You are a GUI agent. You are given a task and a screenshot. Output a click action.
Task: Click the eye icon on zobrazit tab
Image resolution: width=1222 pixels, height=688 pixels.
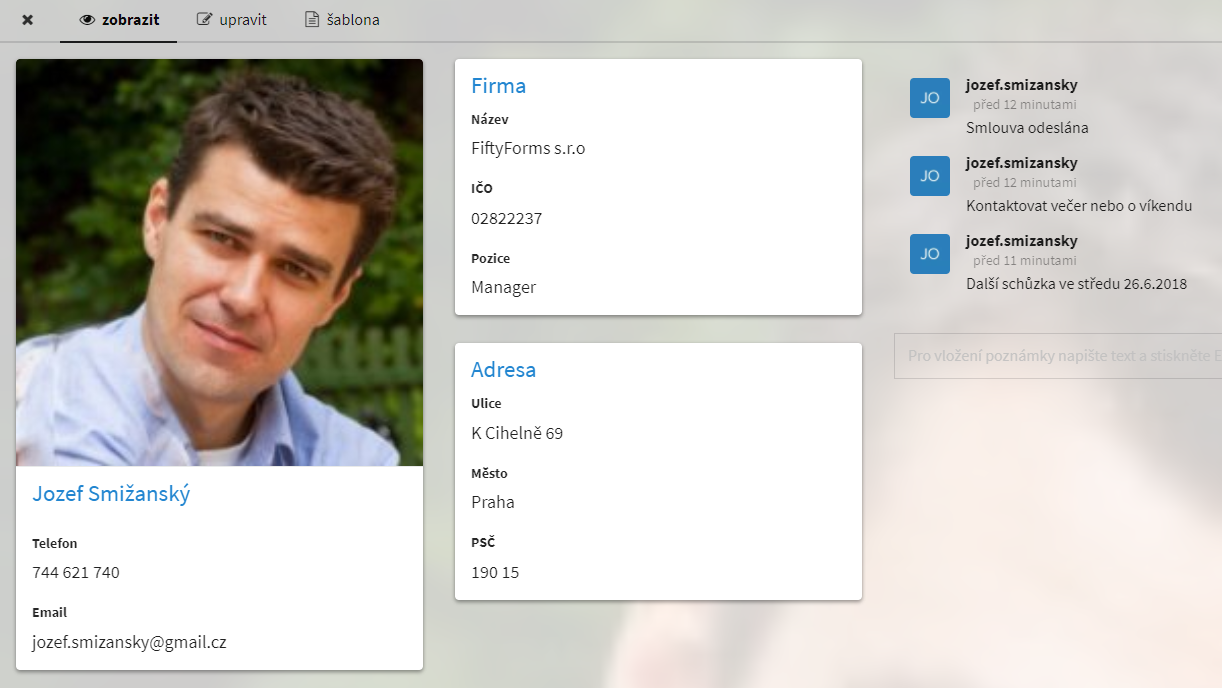[x=87, y=20]
